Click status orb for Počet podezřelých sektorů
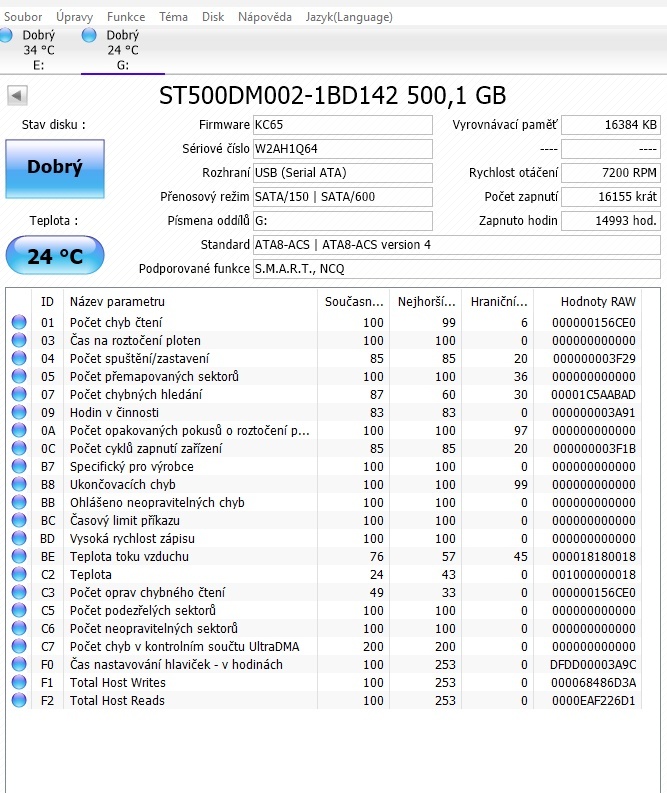The height and width of the screenshot is (793, 667). click(x=19, y=610)
